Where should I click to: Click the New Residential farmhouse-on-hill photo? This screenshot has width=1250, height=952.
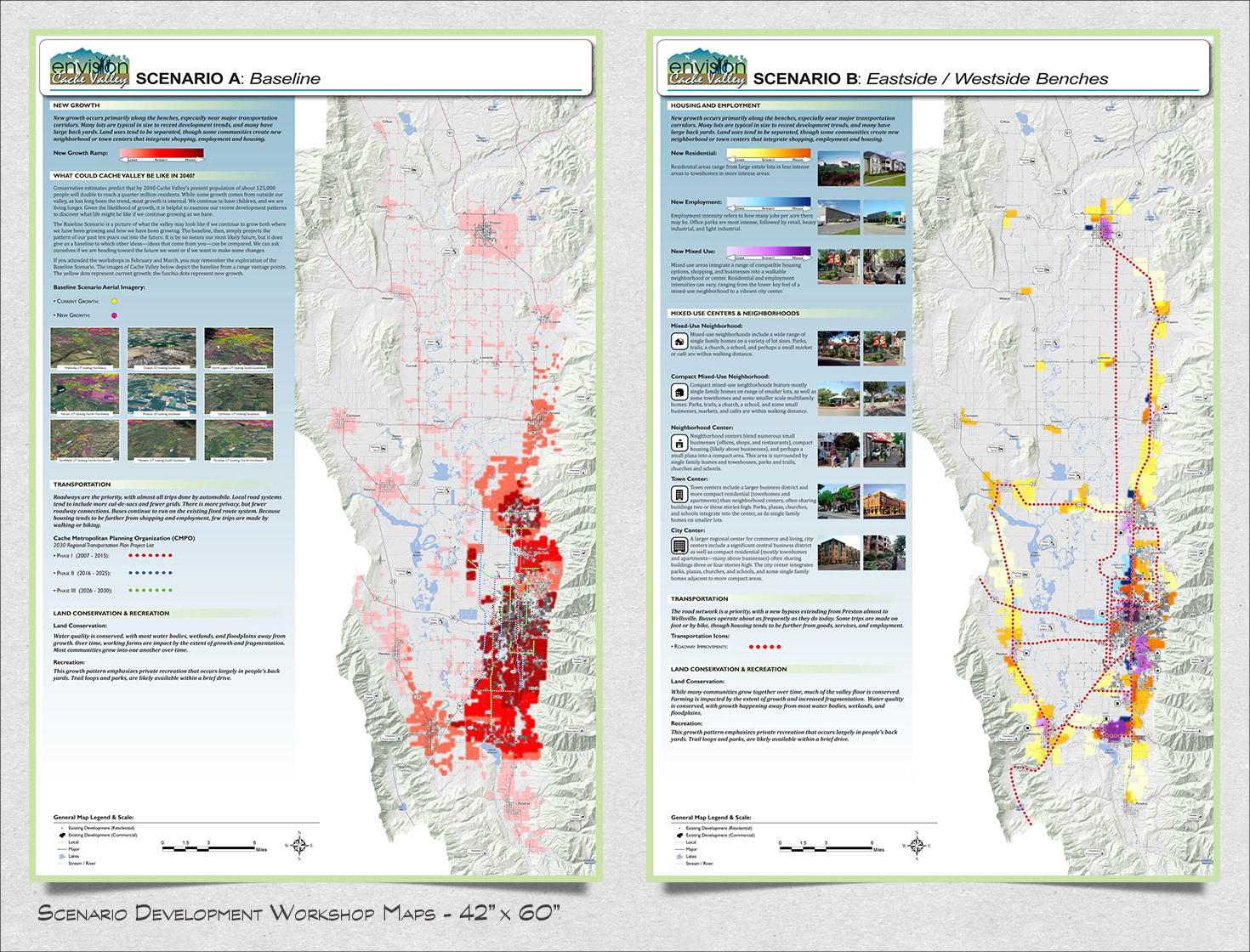pyautogui.click(x=839, y=168)
